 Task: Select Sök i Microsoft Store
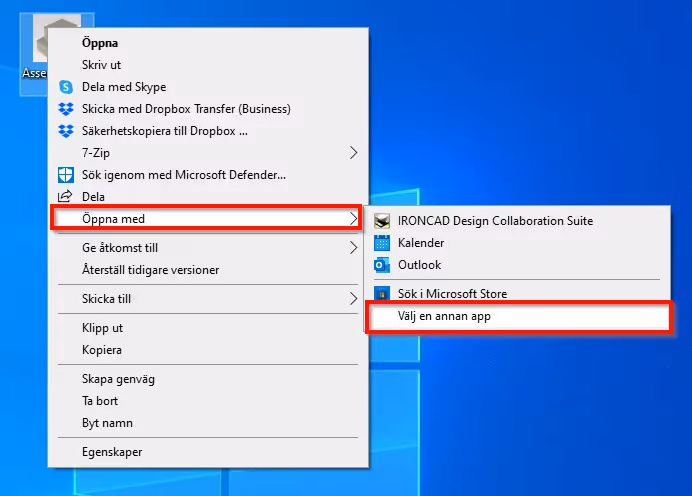[517, 293]
